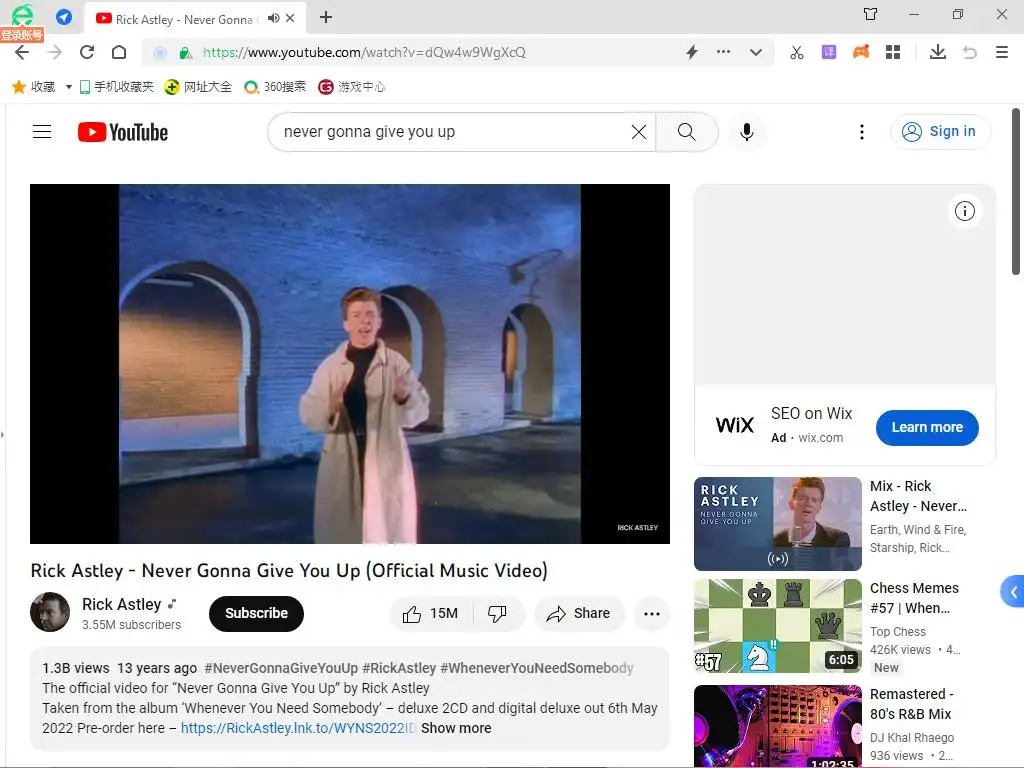
Task: Open the Chess Memes #57 thumbnail
Action: tap(778, 626)
